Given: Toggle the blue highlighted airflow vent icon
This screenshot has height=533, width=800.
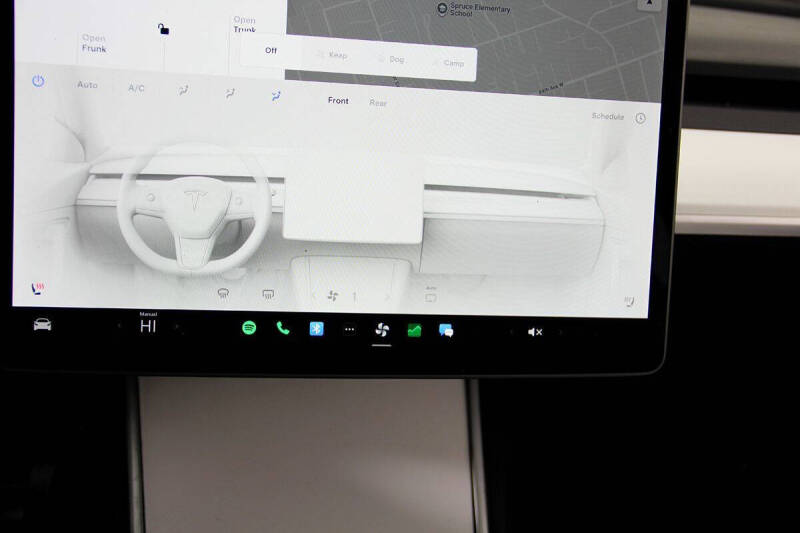Looking at the screenshot, I should click(x=276, y=96).
